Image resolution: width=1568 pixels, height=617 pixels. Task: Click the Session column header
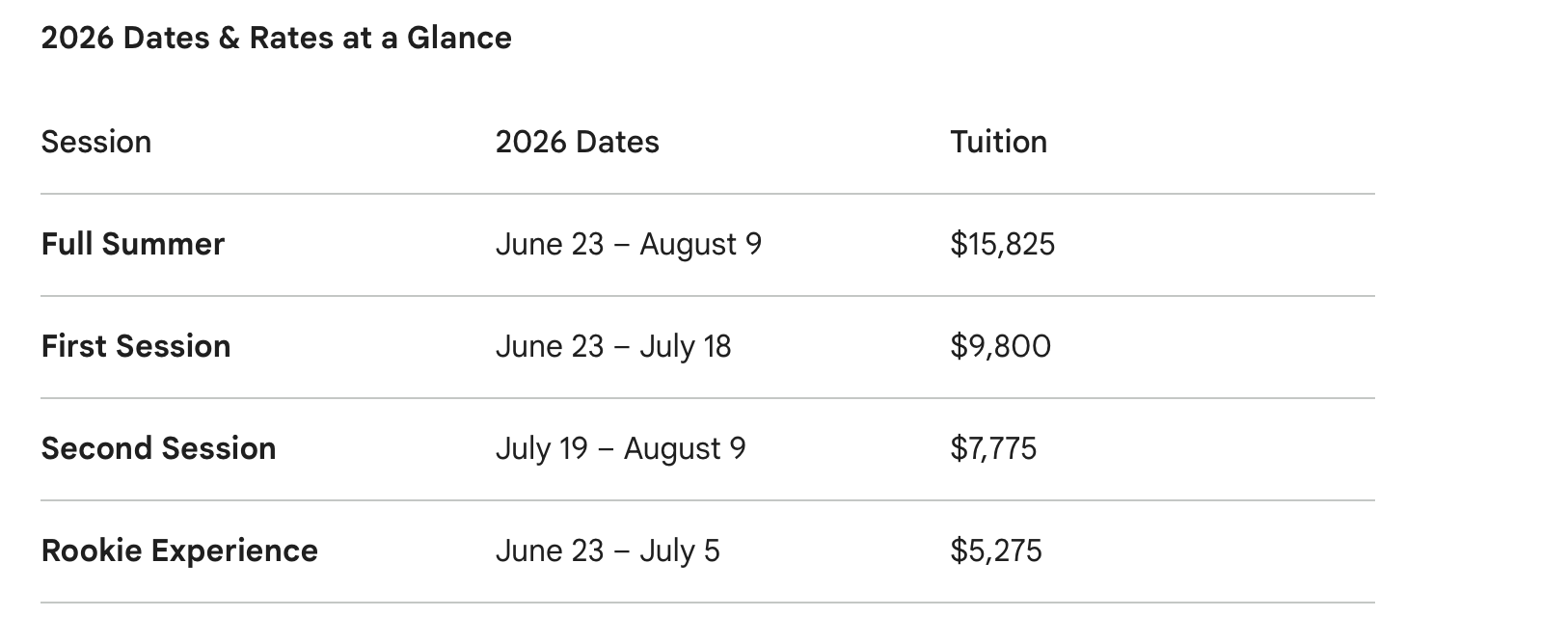[96, 142]
